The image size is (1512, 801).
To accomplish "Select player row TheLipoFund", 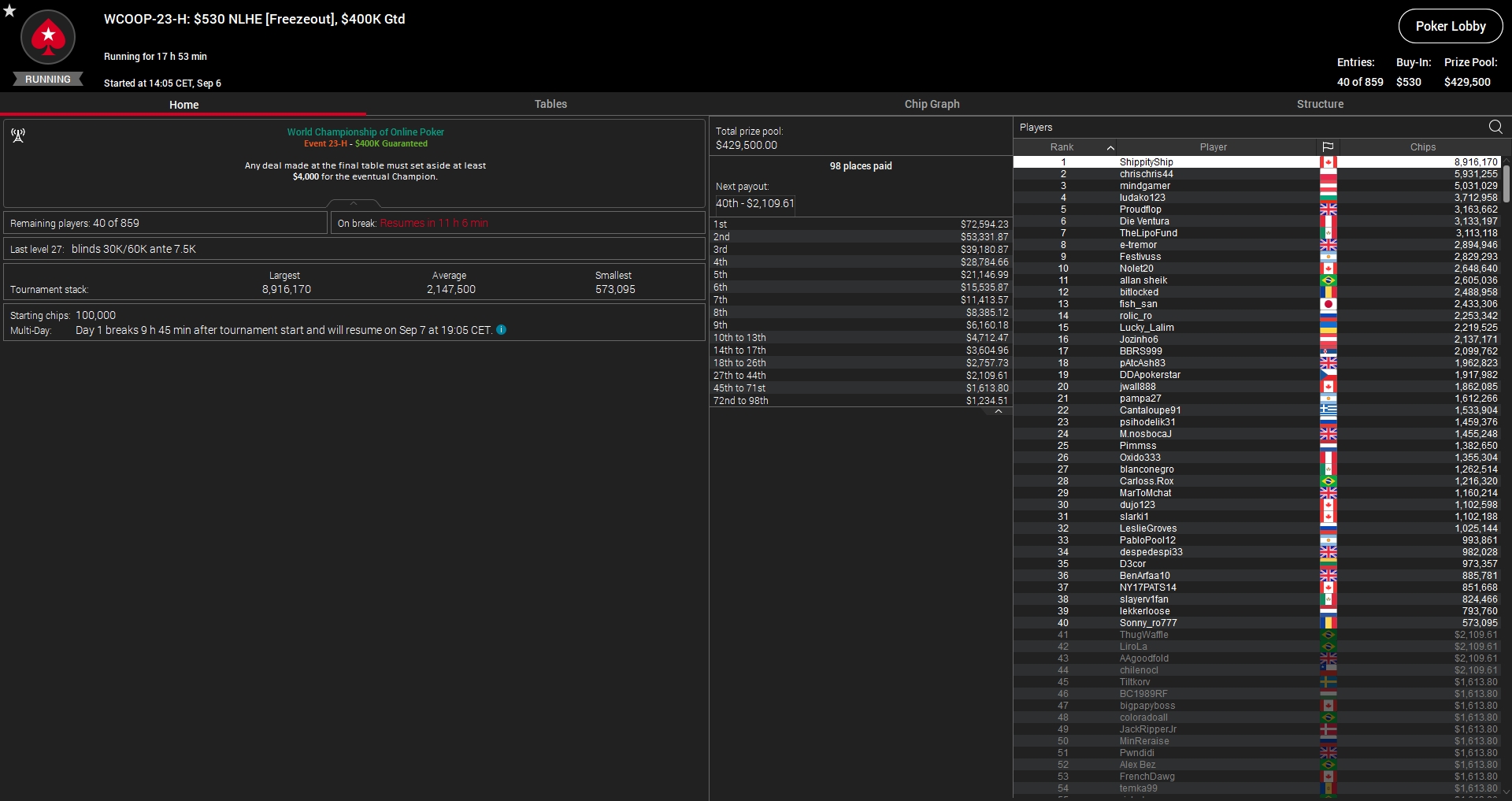I will [x=1257, y=233].
